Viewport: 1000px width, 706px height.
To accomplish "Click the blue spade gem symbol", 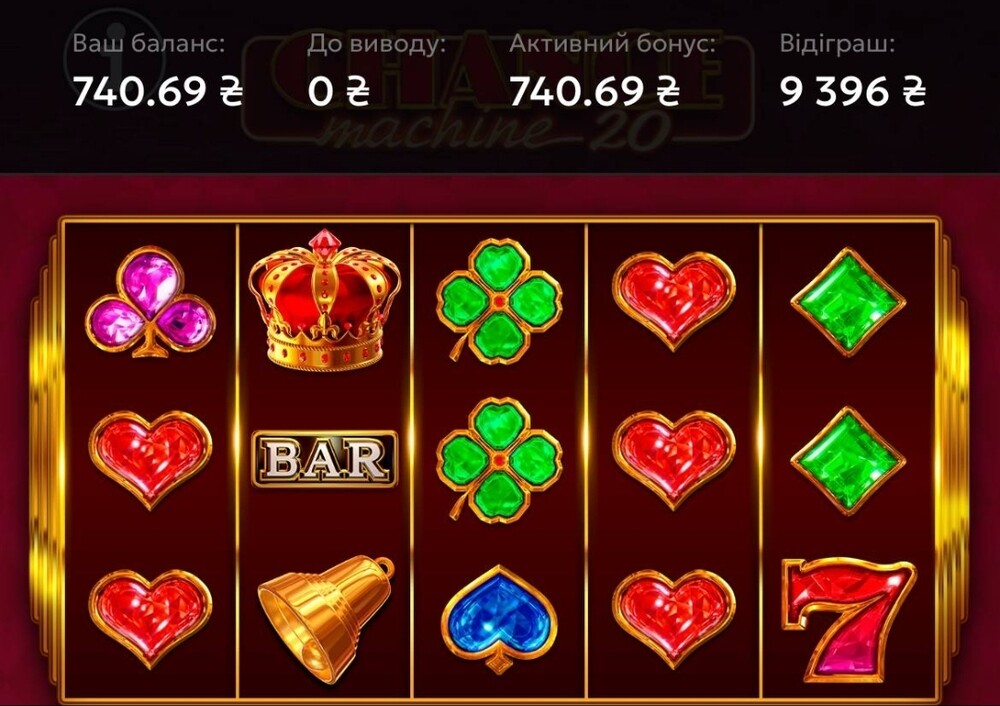I will click(499, 619).
